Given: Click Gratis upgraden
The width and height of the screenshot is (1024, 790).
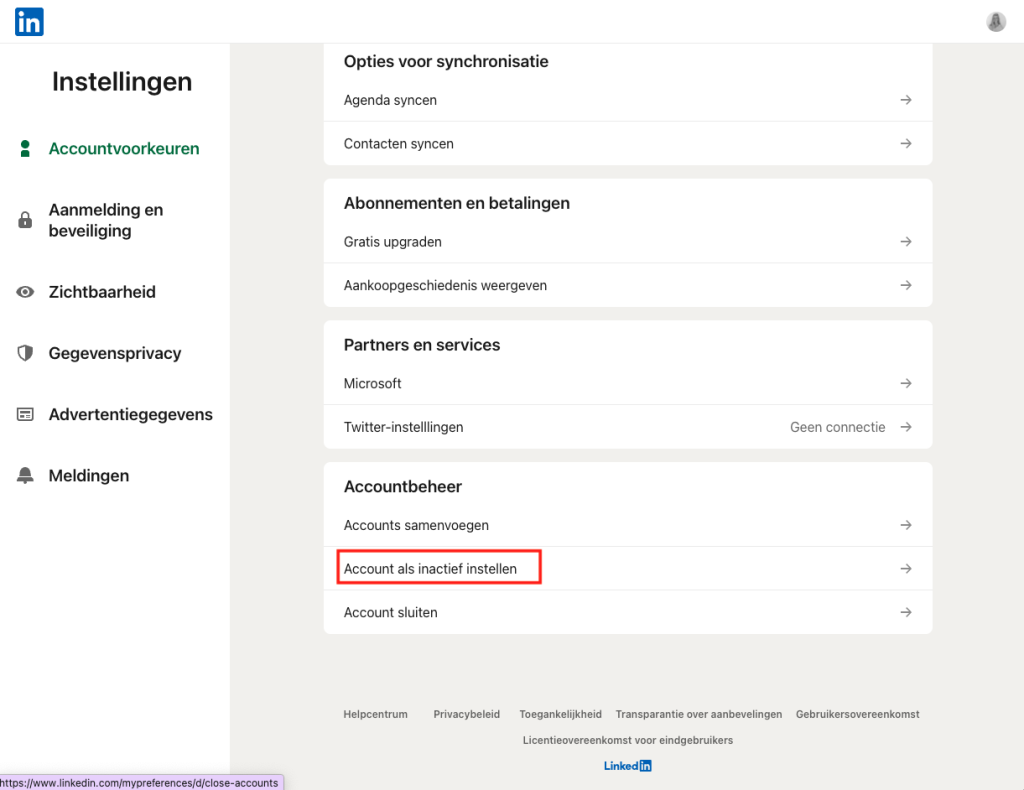Looking at the screenshot, I should pyautogui.click(x=393, y=242).
